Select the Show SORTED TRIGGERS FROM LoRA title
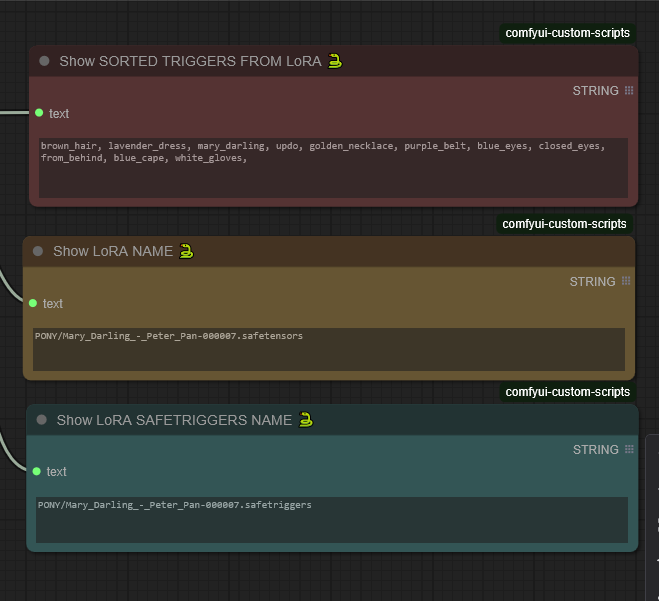The height and width of the screenshot is (601, 659). [190, 61]
